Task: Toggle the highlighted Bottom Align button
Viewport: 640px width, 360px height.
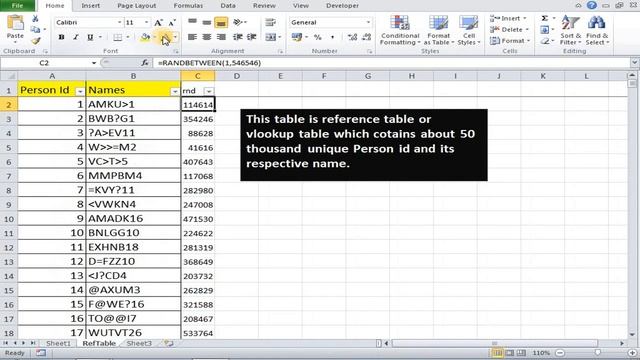Action: pyautogui.click(x=221, y=22)
